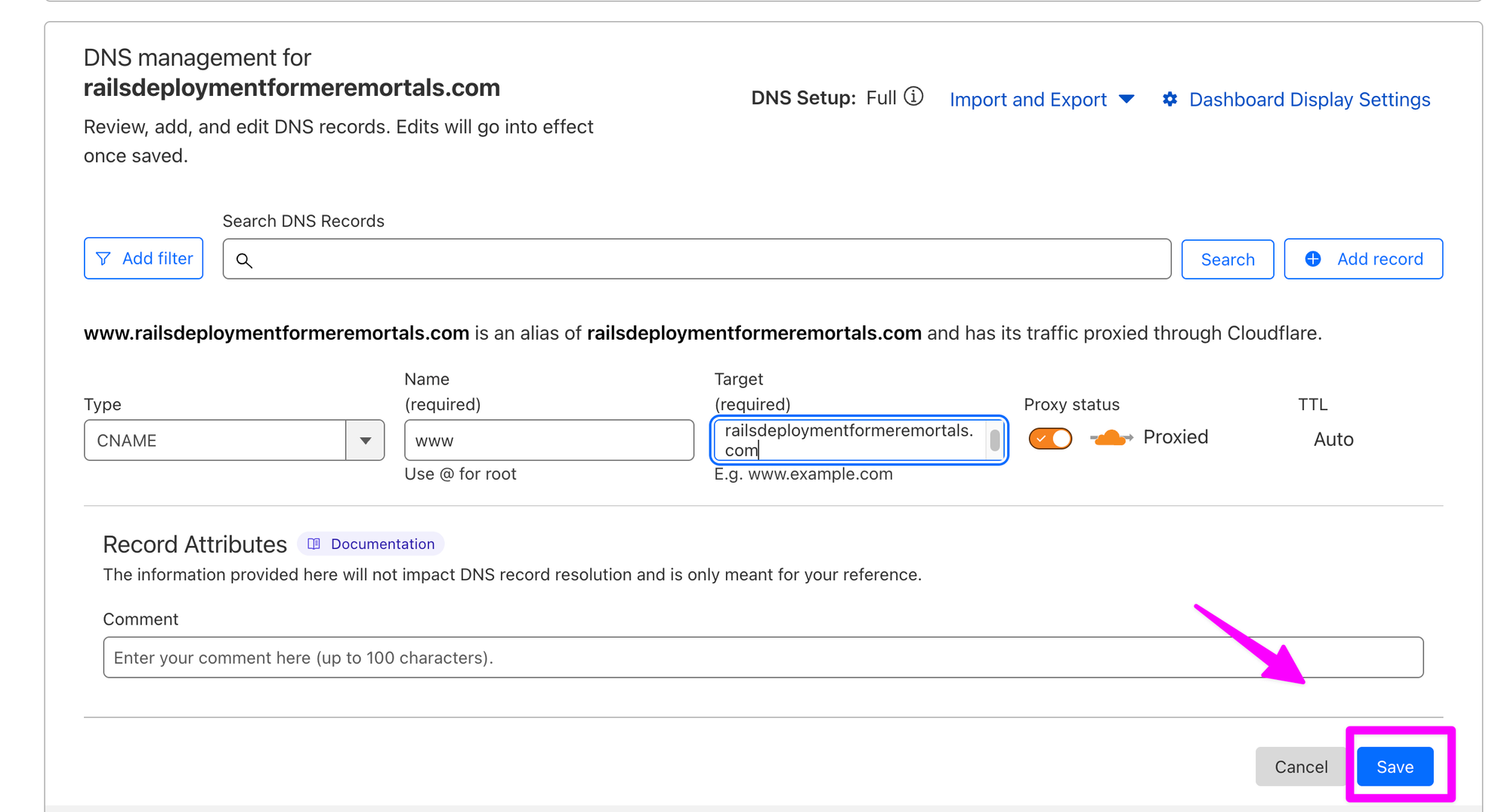
Task: Click the Proxied status label
Action: click(x=1176, y=437)
